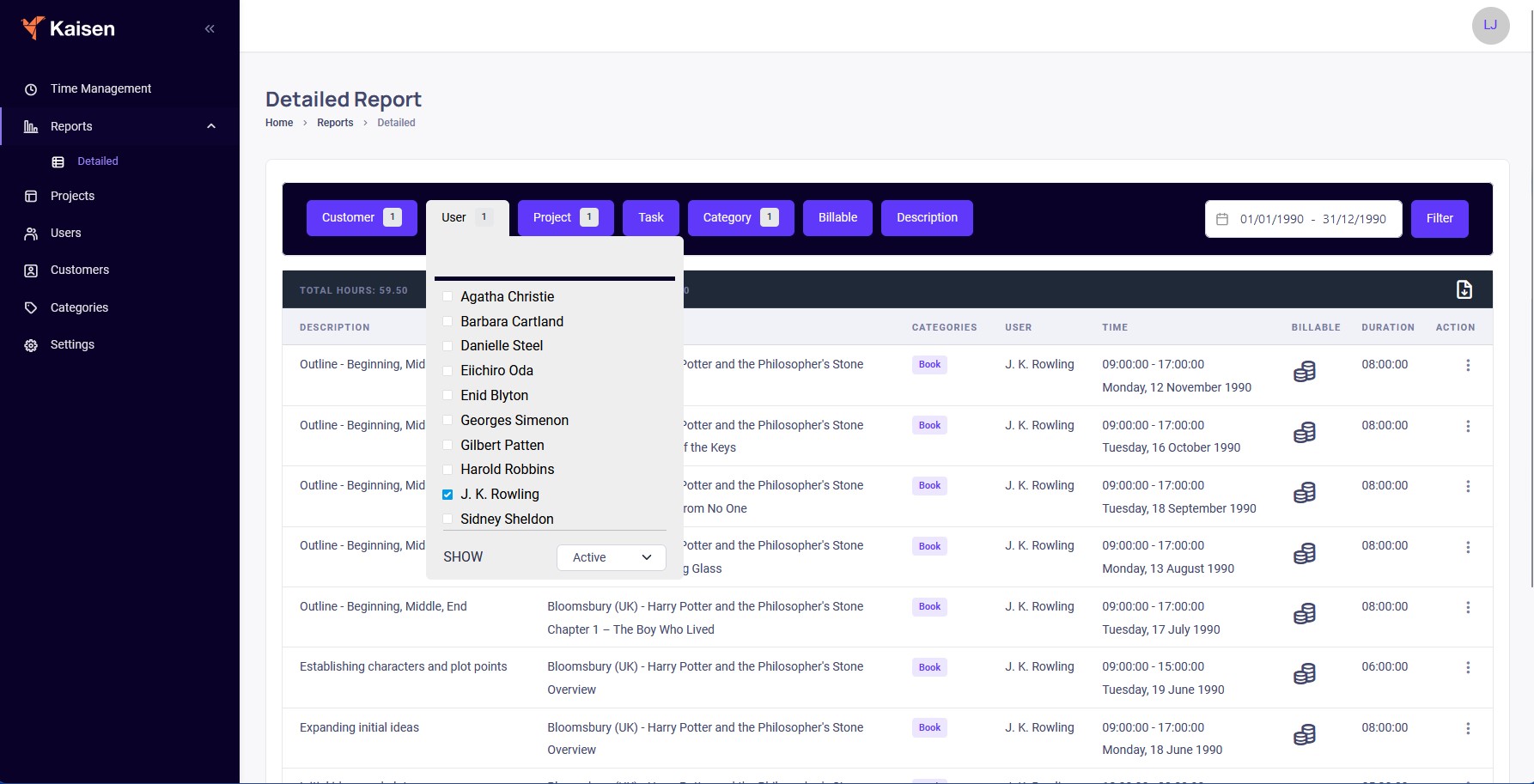Open Time Management in sidebar
Screen dimensions: 1534x784
[x=100, y=88]
